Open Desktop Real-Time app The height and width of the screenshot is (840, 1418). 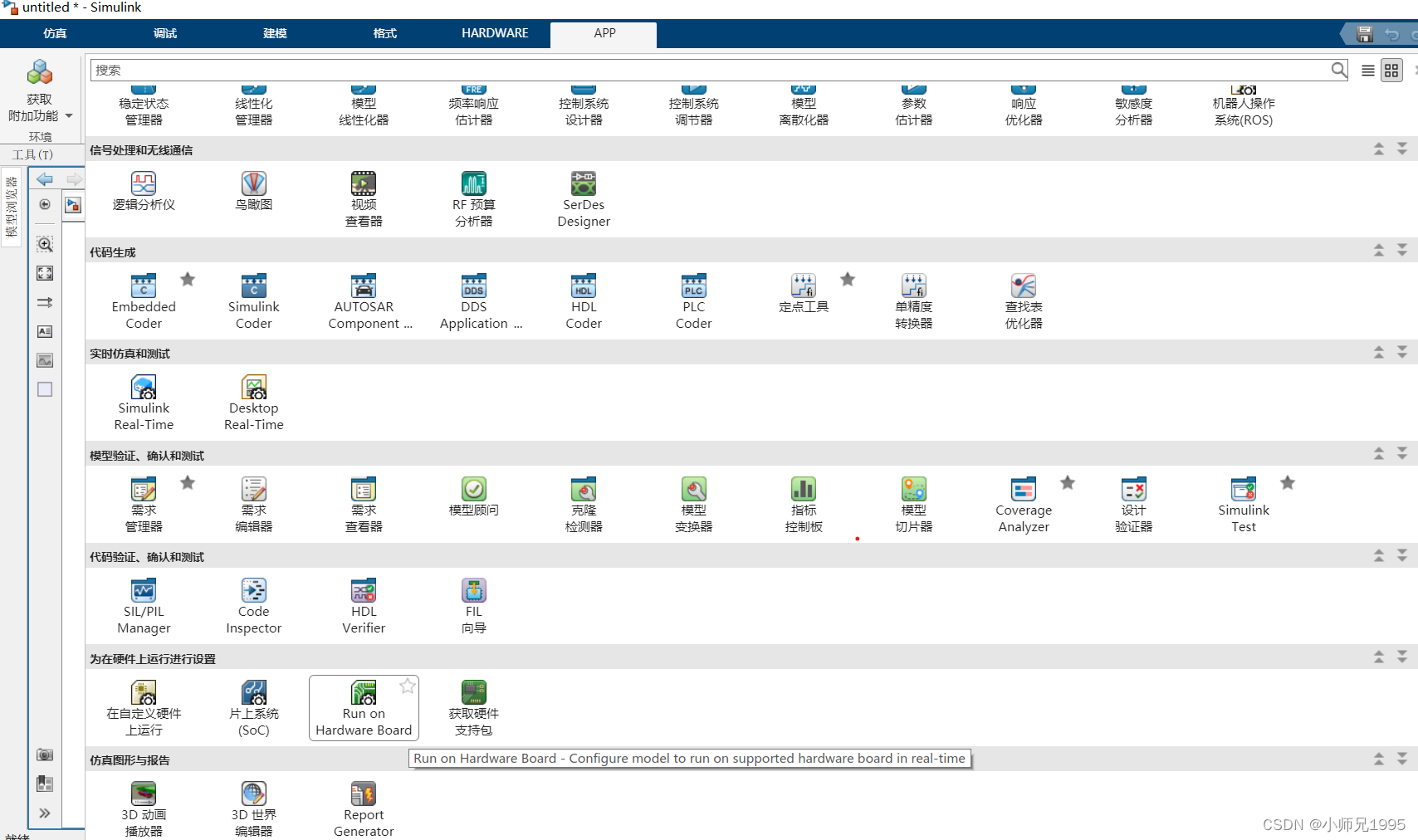point(253,403)
